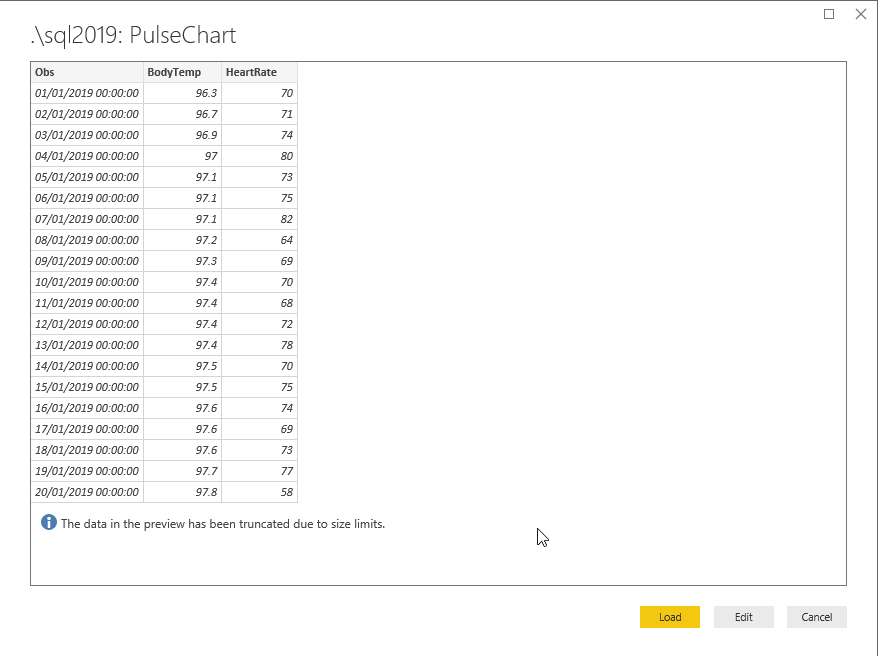This screenshot has width=878, height=656.
Task: Select the 10/01/2019 observation cell
Action: coord(87,282)
